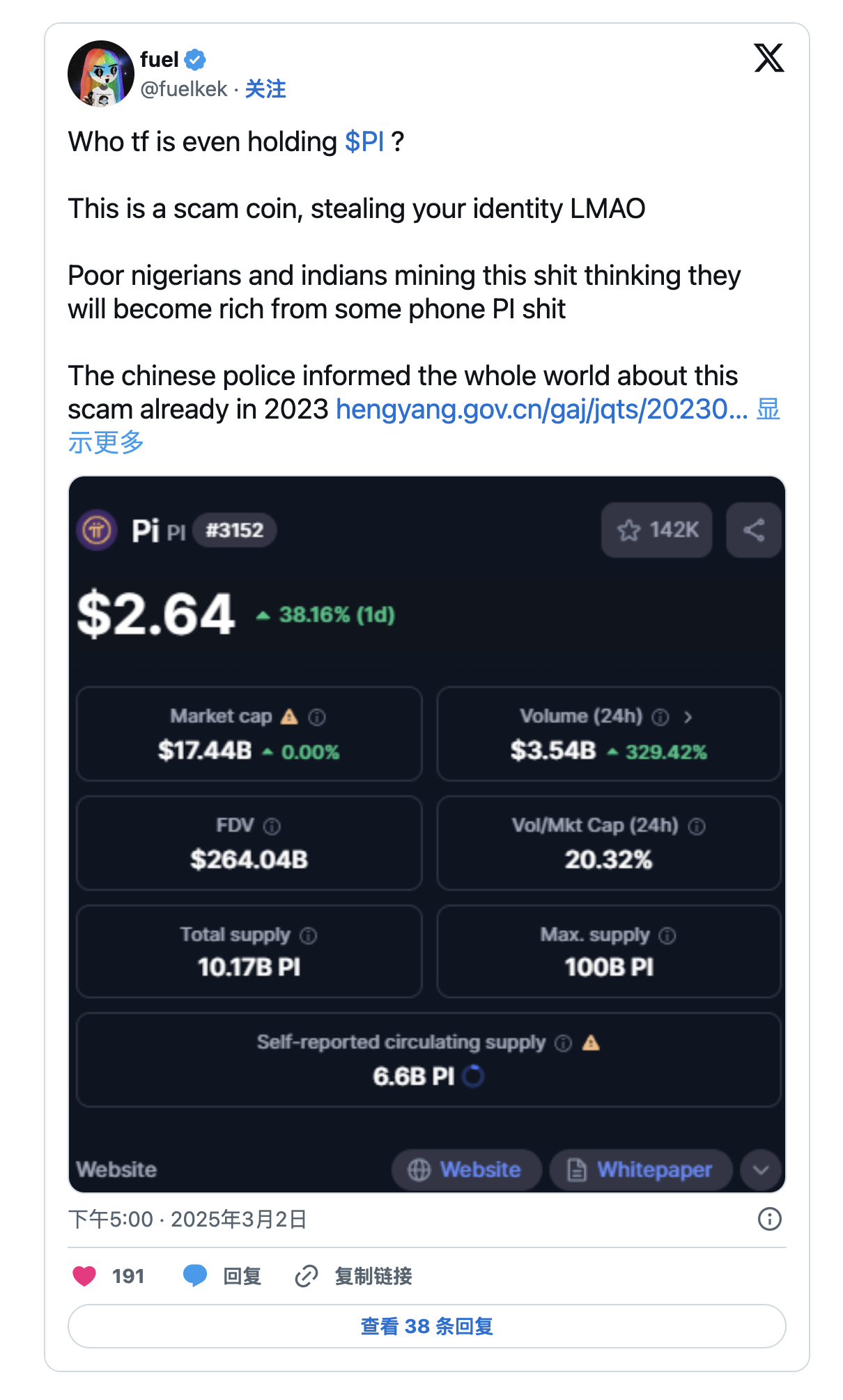The image size is (843, 1400).
Task: Click the X logo icon
Action: (768, 59)
